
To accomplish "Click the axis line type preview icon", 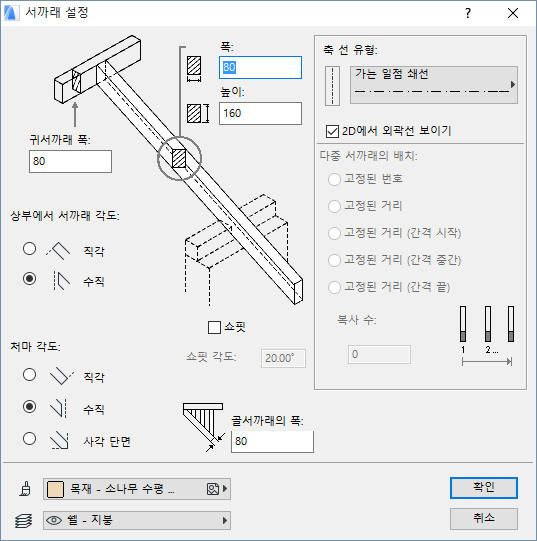I will [332, 86].
